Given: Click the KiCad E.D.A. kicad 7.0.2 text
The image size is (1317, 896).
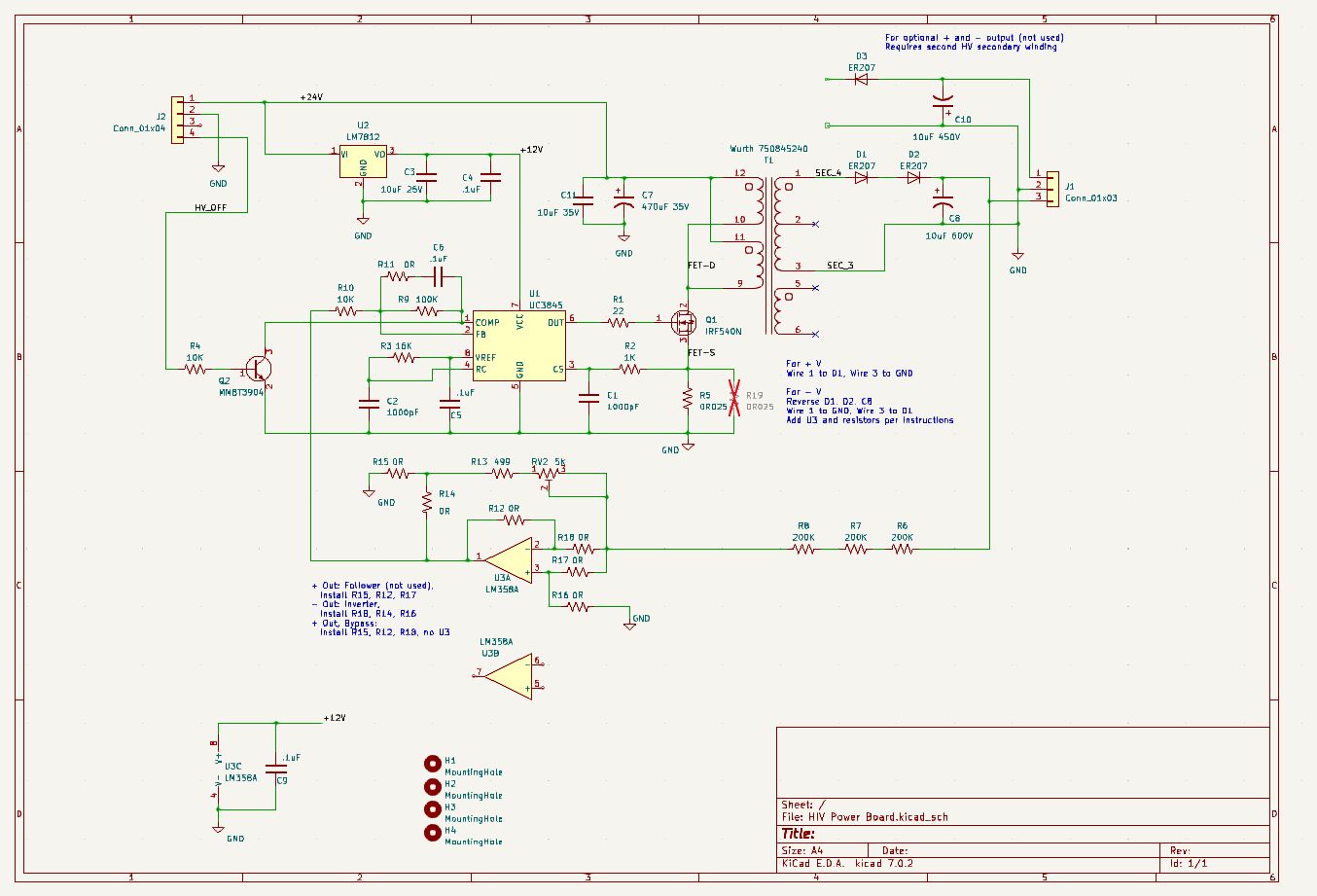Looking at the screenshot, I should (x=846, y=863).
